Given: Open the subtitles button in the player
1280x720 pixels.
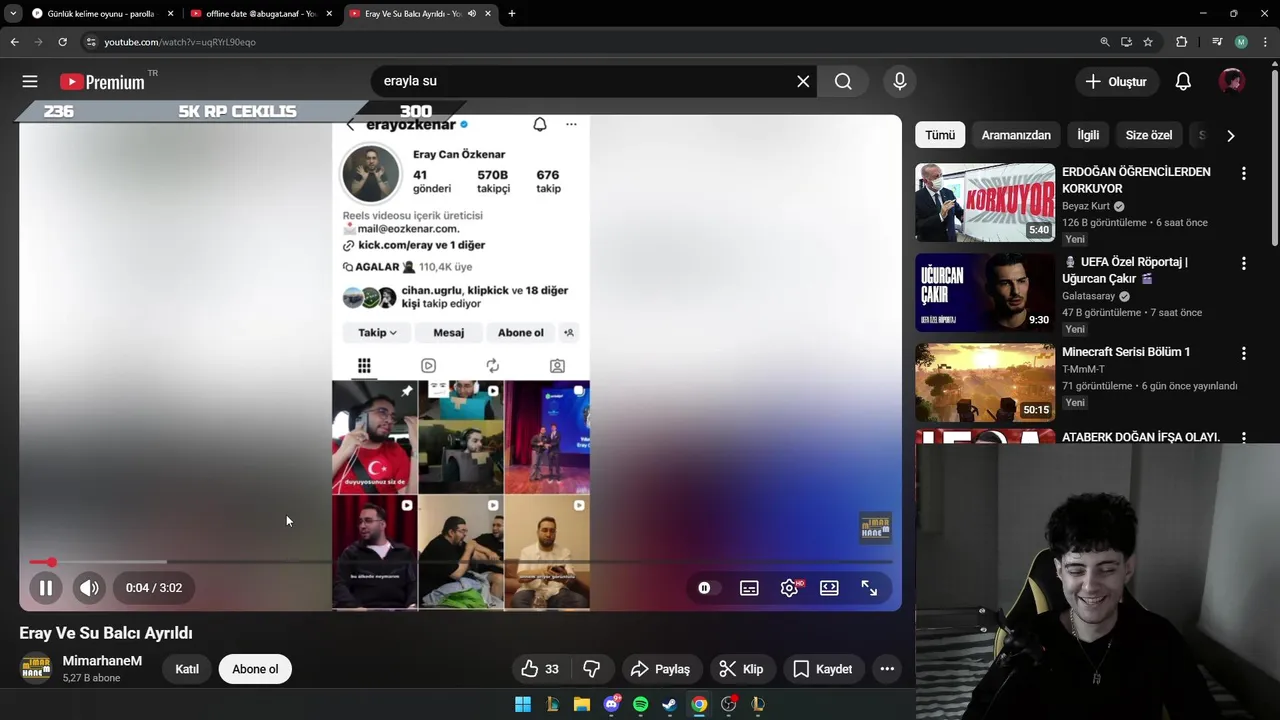Looking at the screenshot, I should pyautogui.click(x=749, y=588).
